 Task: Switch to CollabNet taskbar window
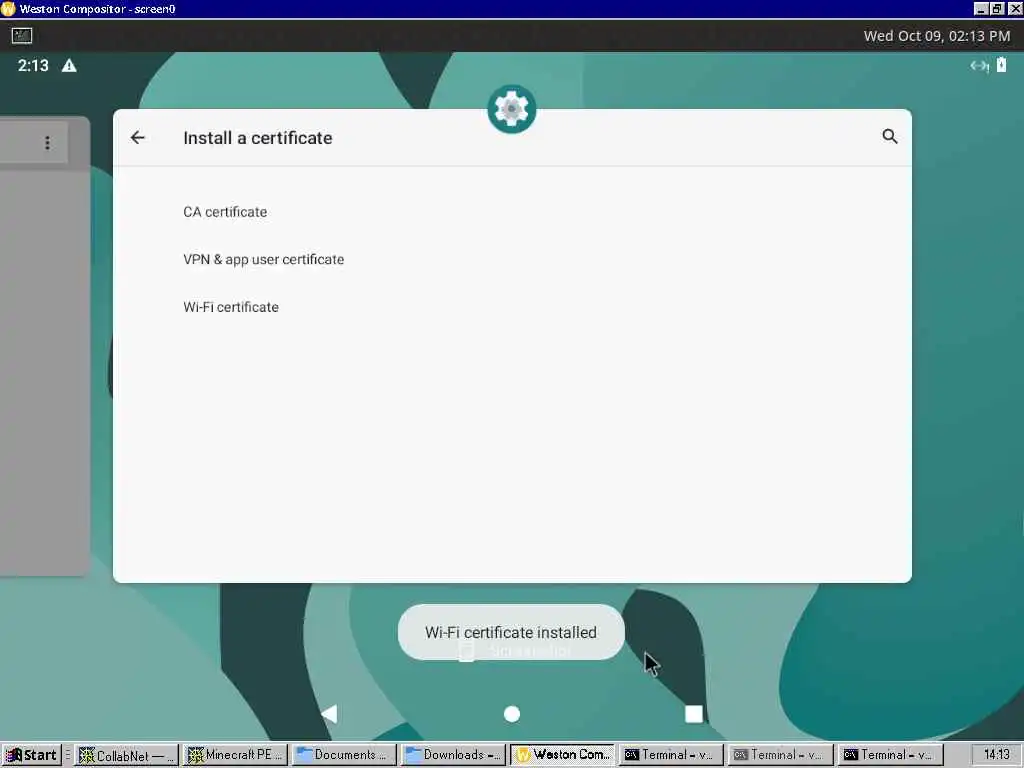[126, 755]
